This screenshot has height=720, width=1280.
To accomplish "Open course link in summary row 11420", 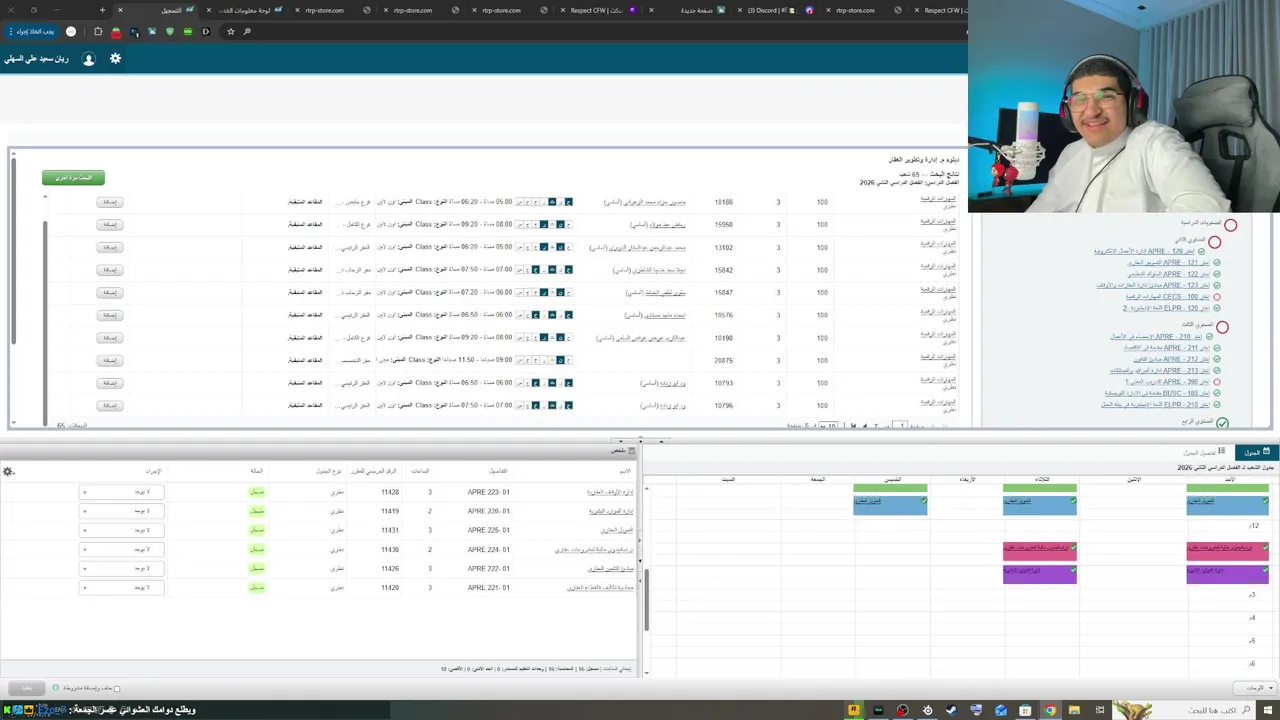I will pyautogui.click(x=600, y=587).
